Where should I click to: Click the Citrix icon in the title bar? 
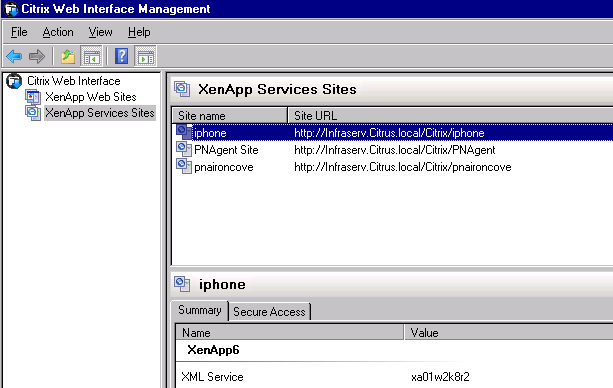coord(11,9)
